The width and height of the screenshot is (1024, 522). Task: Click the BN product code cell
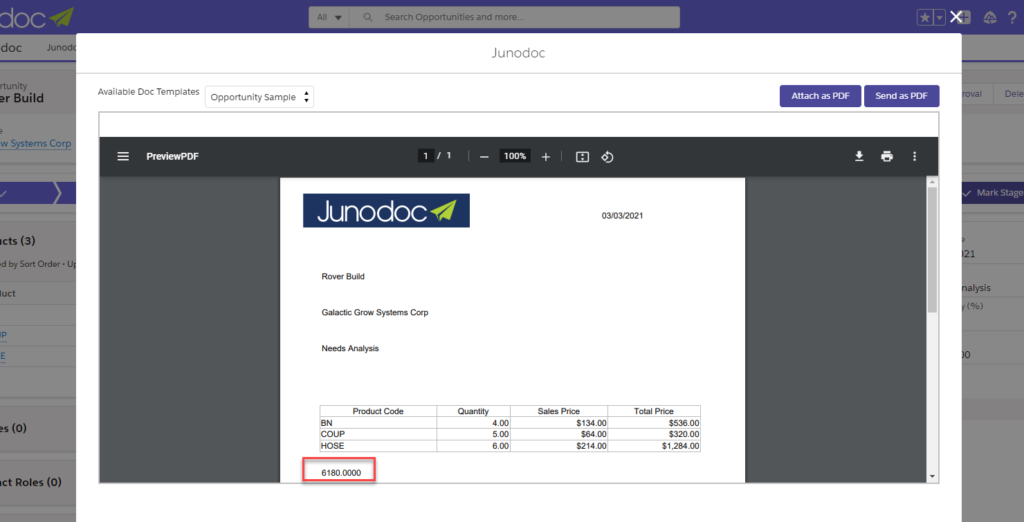tap(378, 423)
